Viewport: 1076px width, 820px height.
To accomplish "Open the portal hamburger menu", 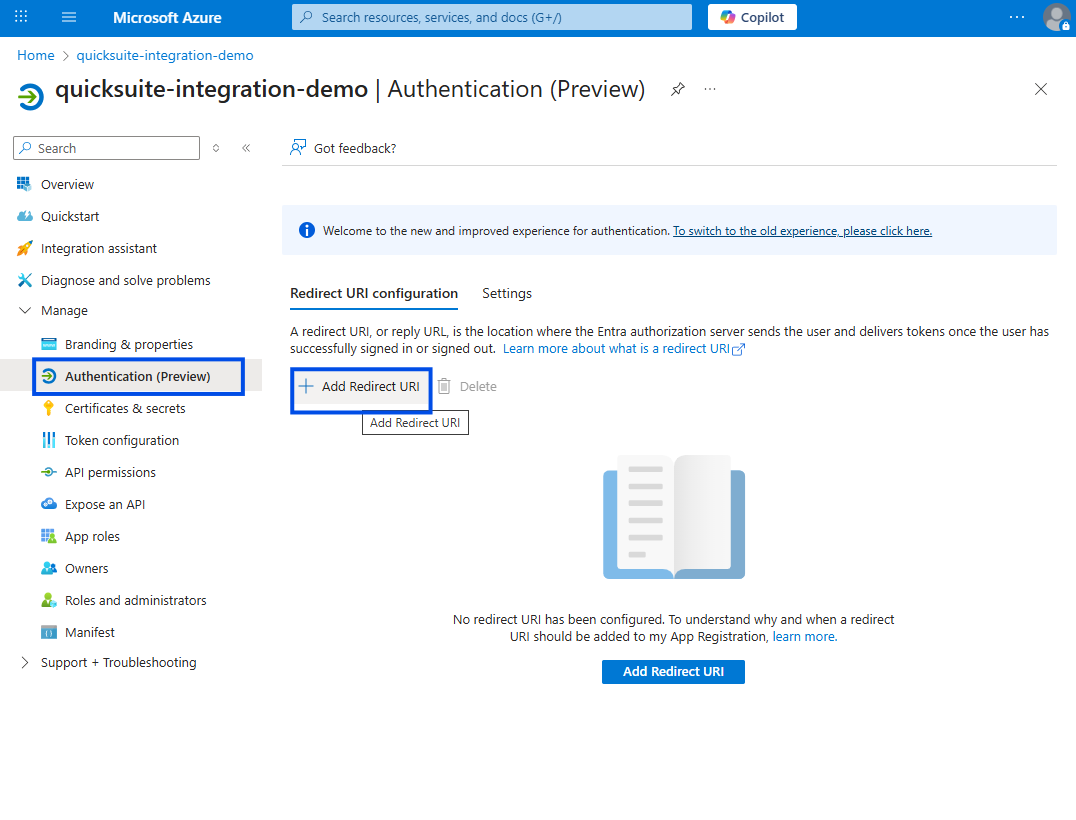I will point(69,17).
